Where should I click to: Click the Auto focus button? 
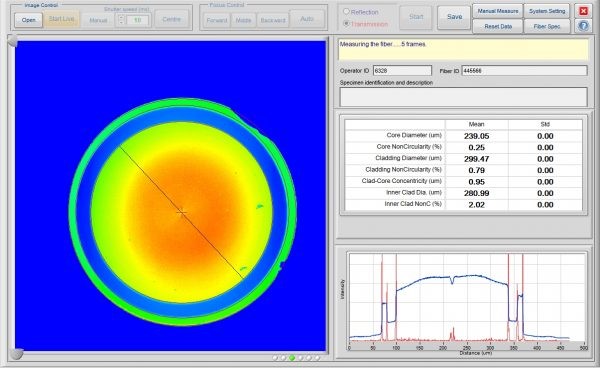click(307, 18)
